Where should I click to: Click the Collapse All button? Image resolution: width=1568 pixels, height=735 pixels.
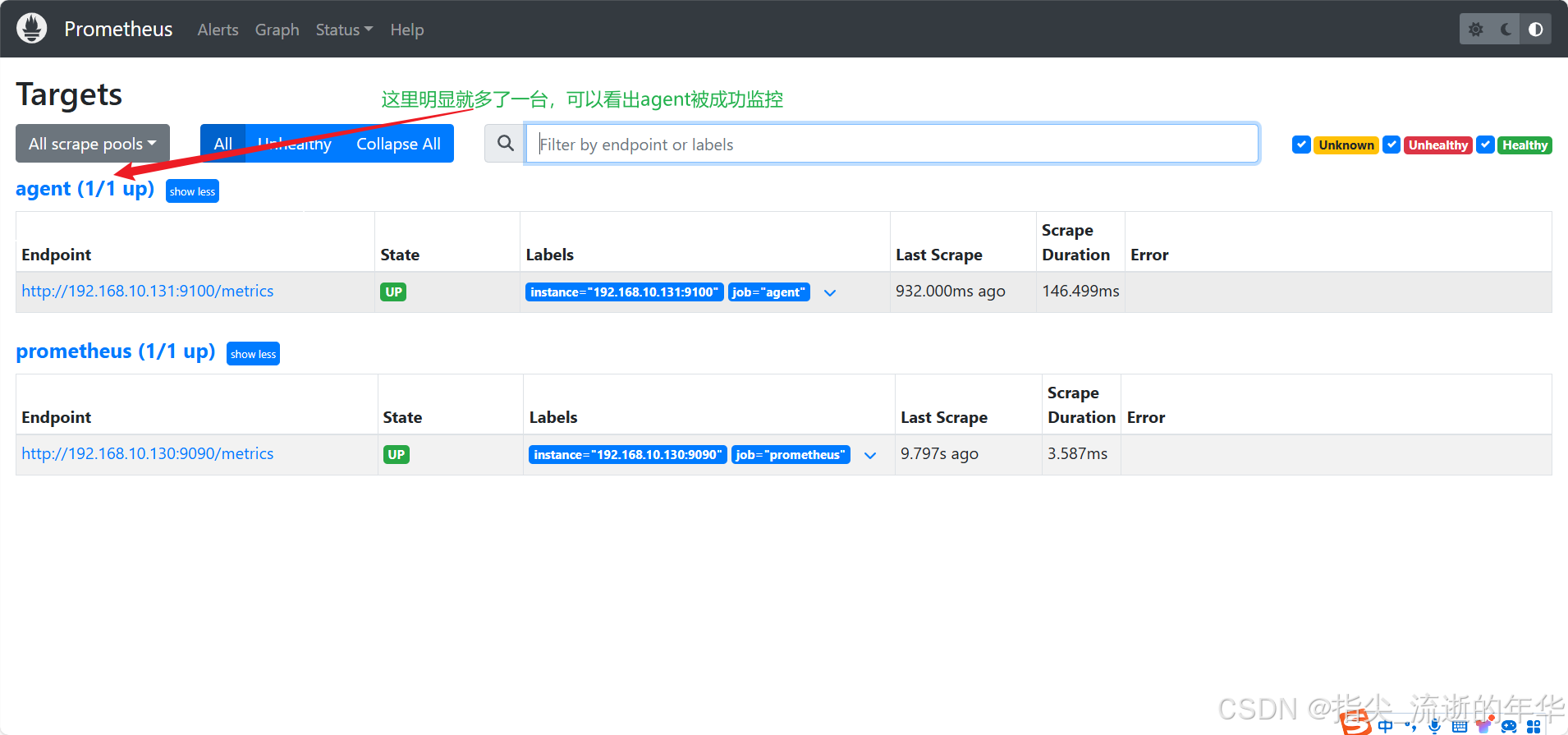coord(398,144)
